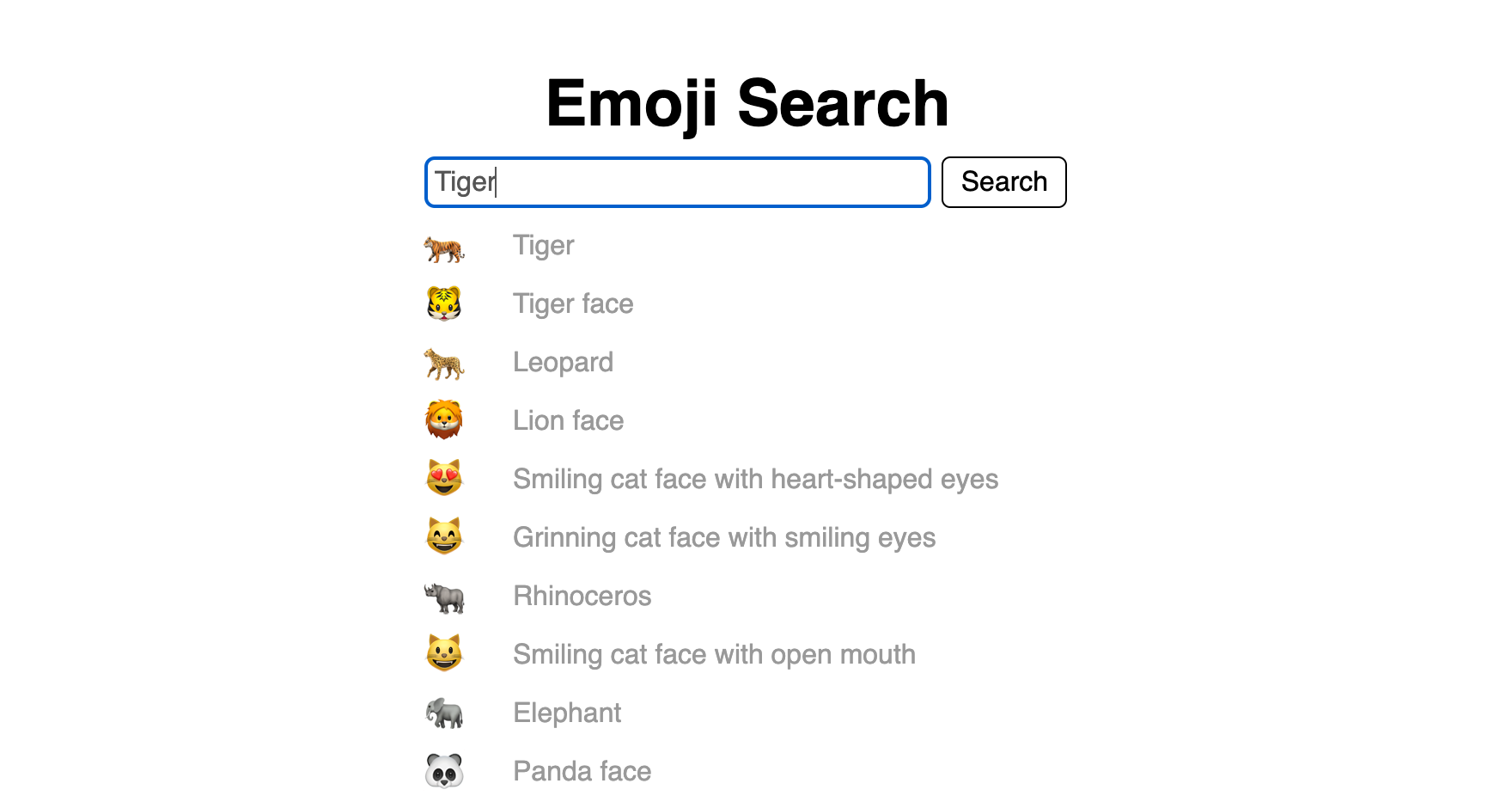1512x808 pixels.
Task: Select the 'Lion face' result text
Action: pos(568,420)
